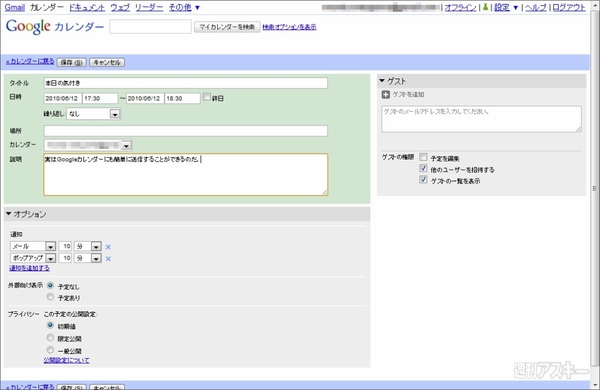The height and width of the screenshot is (390, 600).
Task: Click the top キャンセル button
Action: coord(107,62)
